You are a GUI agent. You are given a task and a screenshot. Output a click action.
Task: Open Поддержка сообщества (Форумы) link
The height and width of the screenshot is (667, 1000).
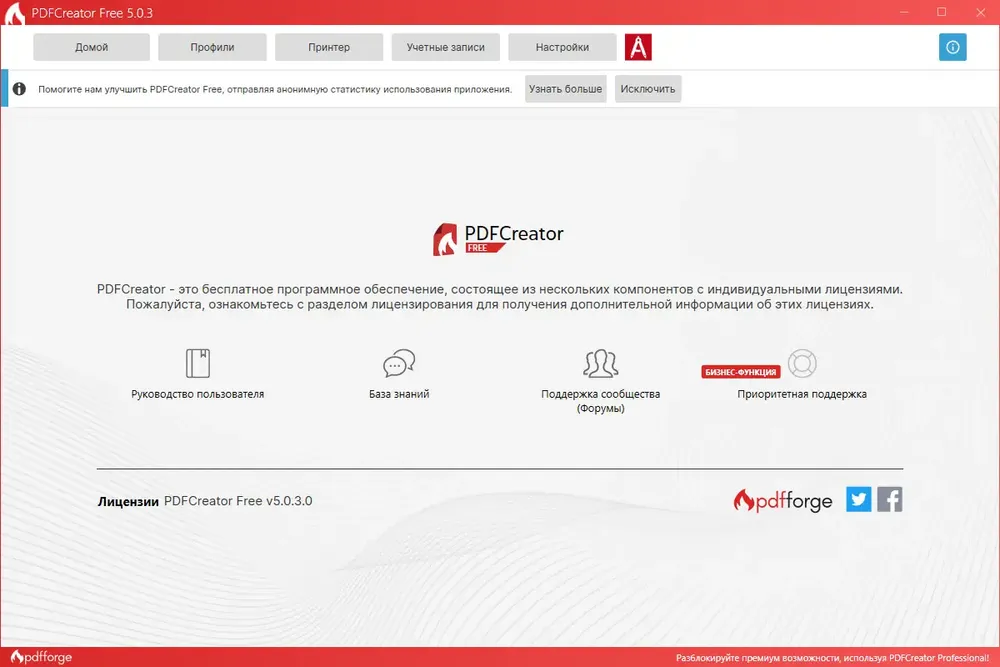[x=601, y=401]
